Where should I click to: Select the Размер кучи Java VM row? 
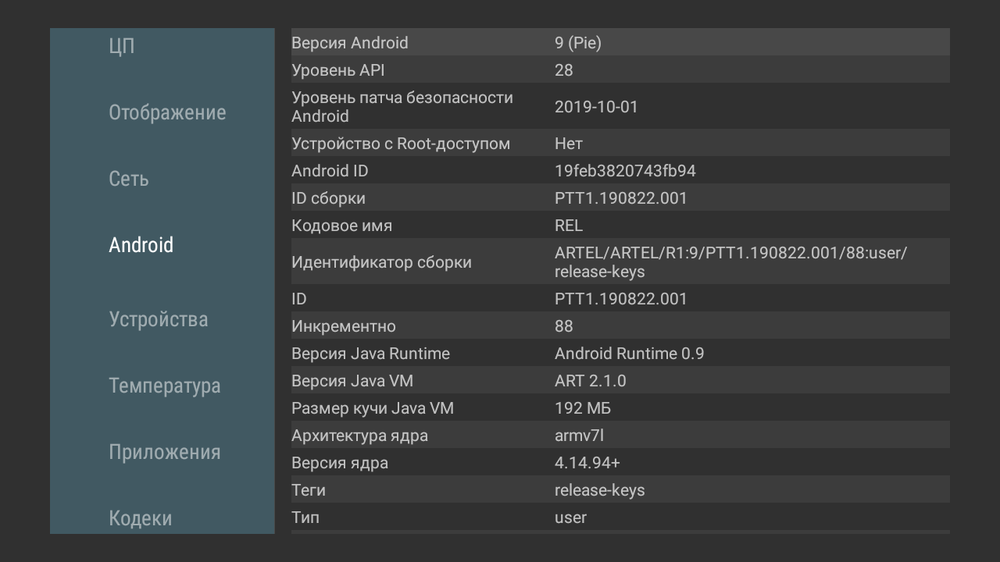pyautogui.click(x=620, y=408)
